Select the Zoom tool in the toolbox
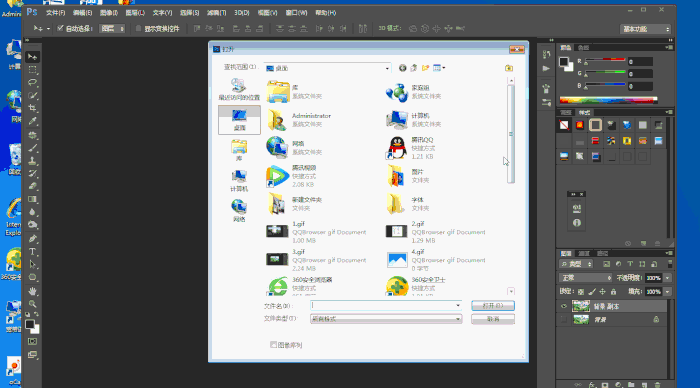 tap(32, 304)
